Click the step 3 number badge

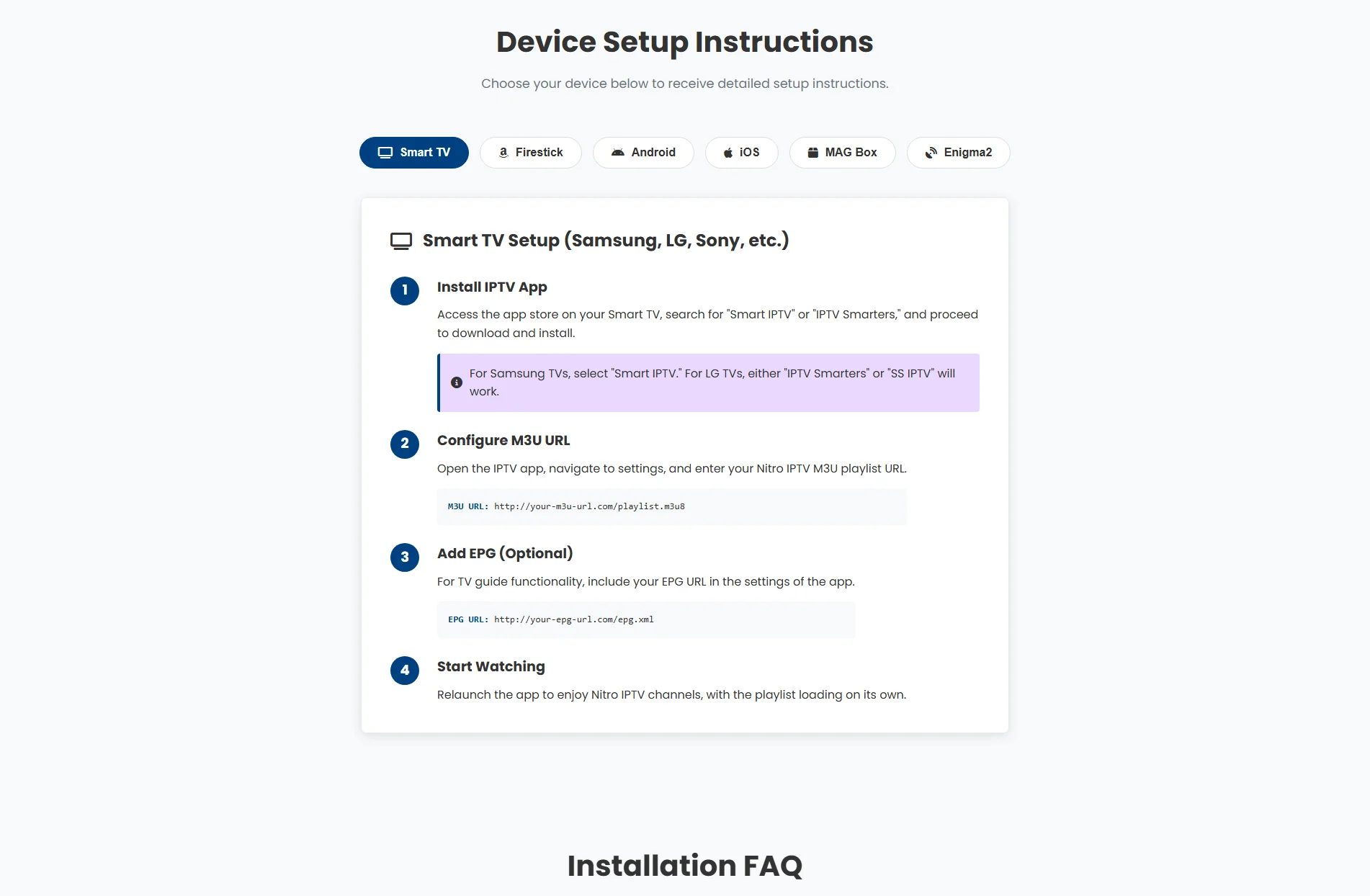click(405, 557)
